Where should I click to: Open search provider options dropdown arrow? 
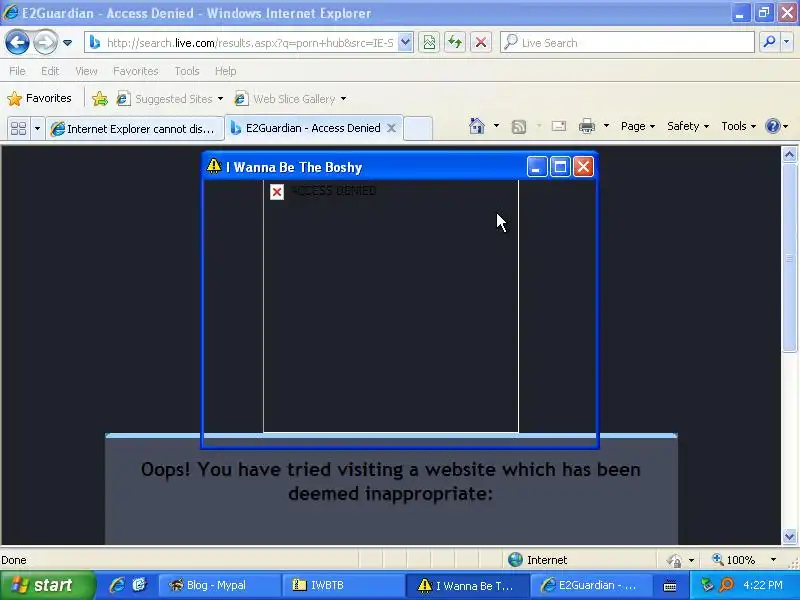coord(787,43)
